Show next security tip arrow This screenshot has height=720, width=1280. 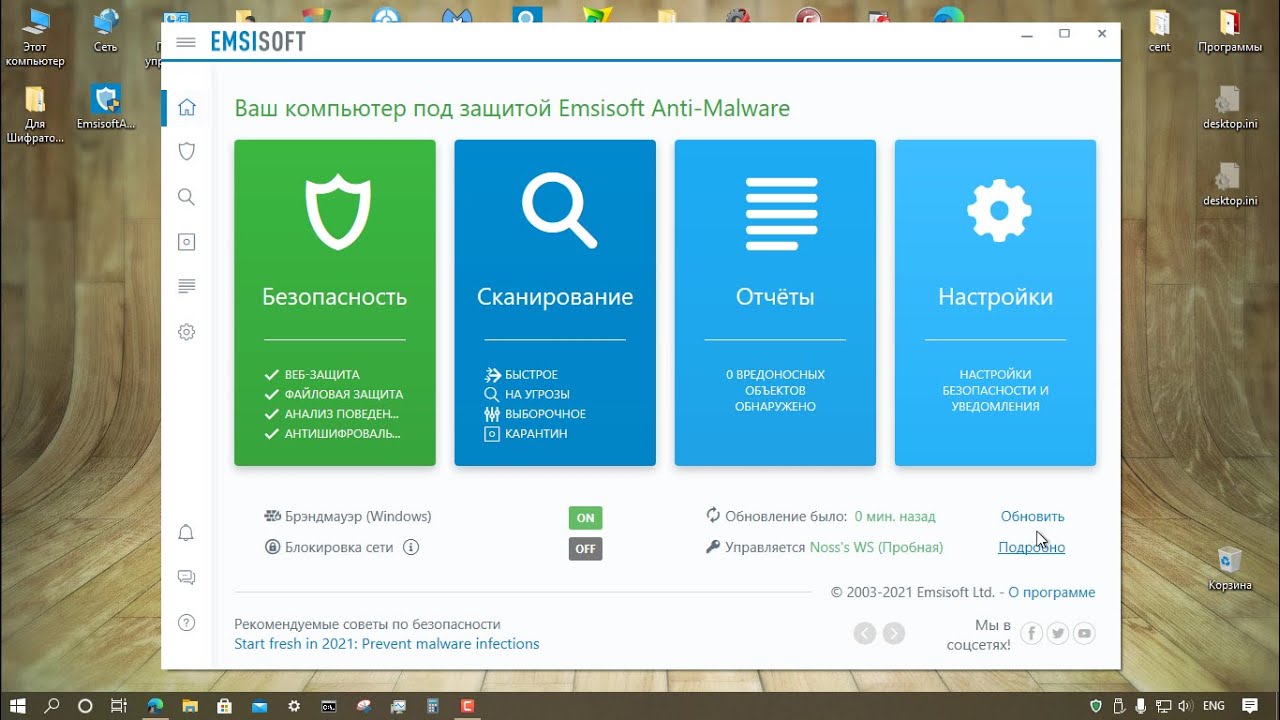(894, 633)
